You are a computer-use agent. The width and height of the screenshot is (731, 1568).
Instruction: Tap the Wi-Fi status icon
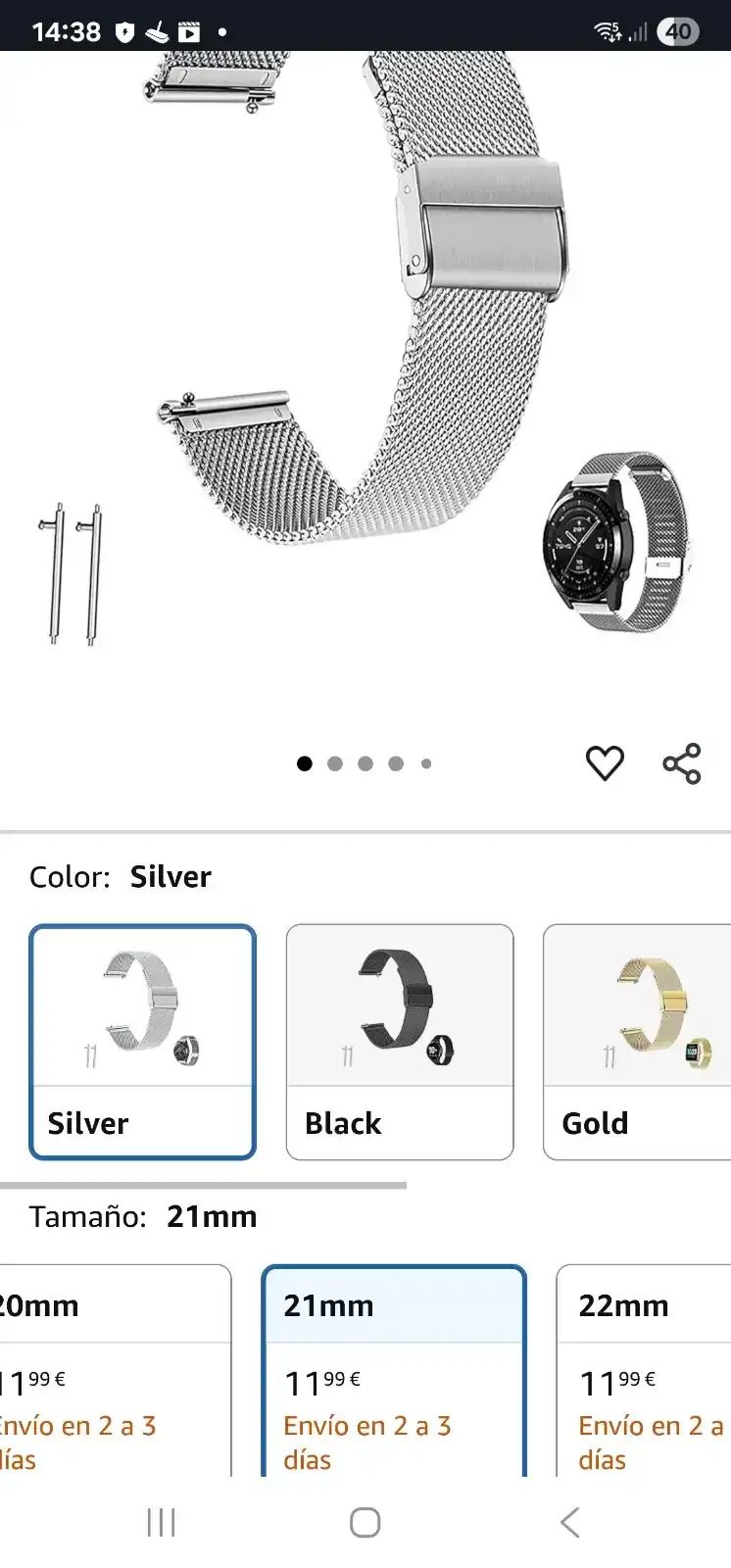tap(608, 32)
